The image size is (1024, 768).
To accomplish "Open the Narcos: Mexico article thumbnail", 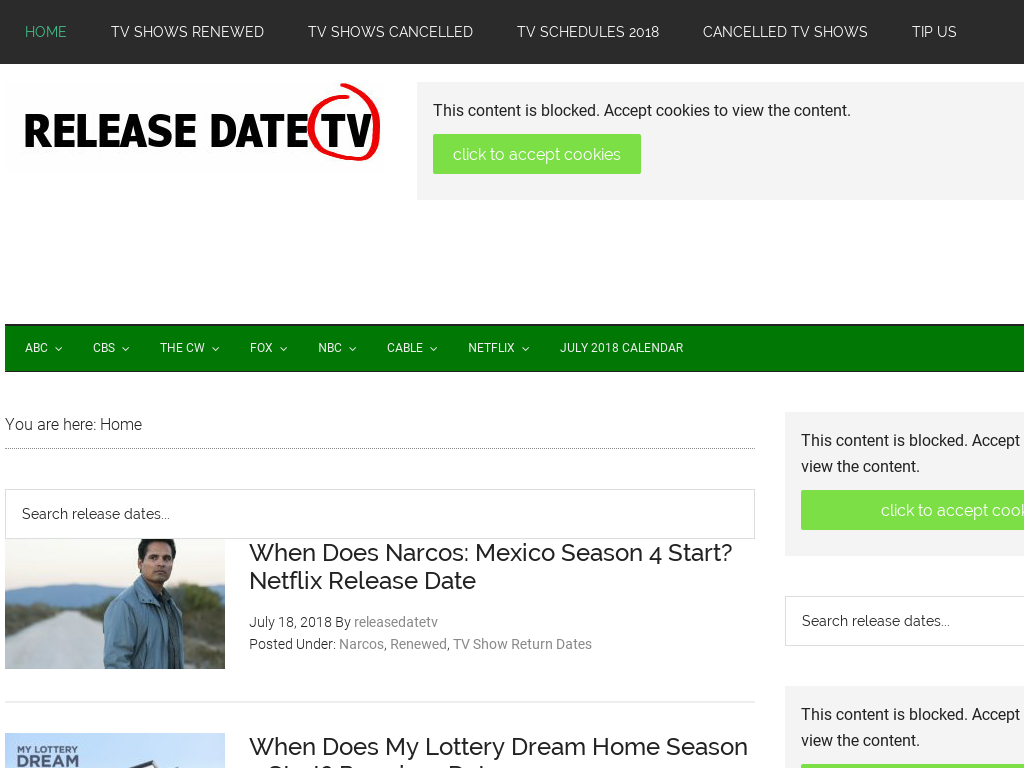I will 115,604.
